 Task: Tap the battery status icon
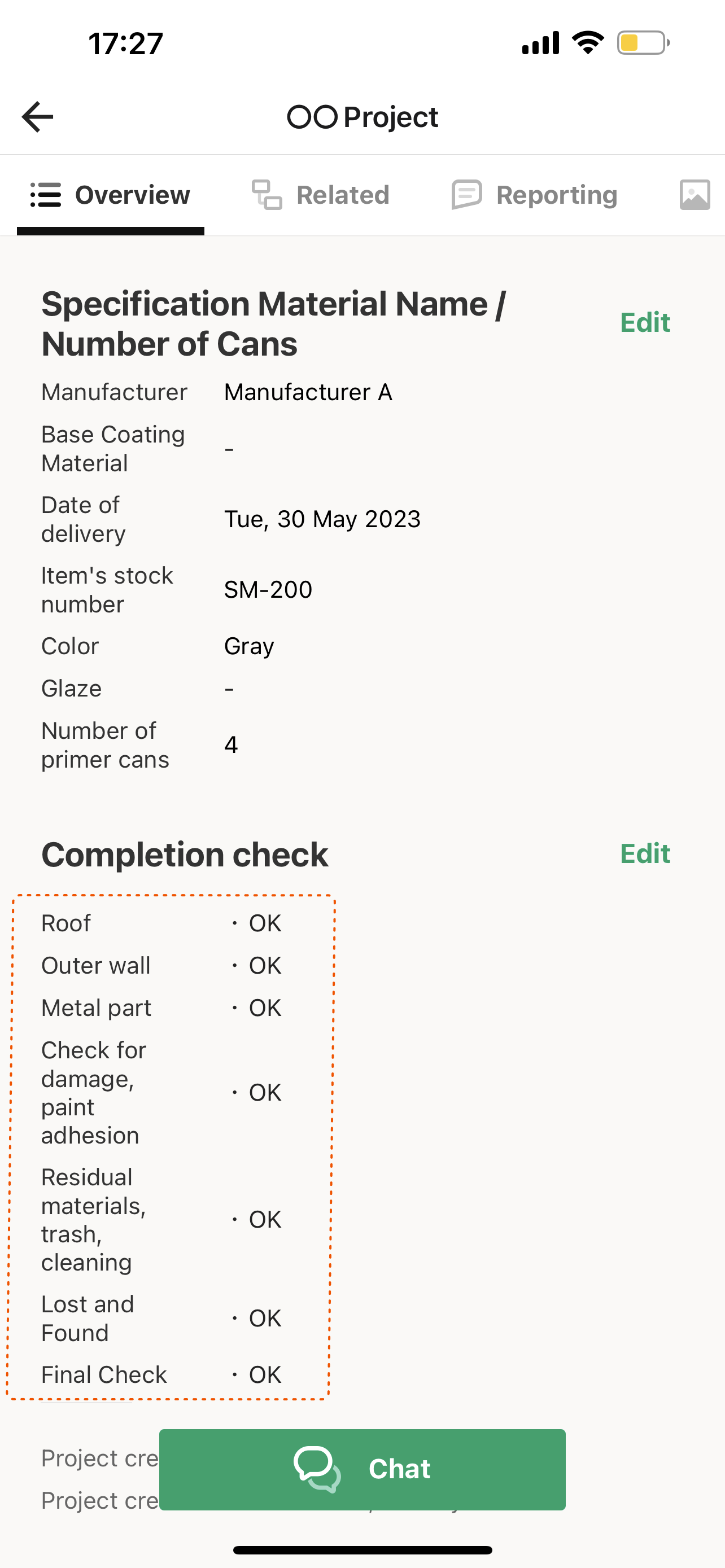pyautogui.click(x=643, y=43)
